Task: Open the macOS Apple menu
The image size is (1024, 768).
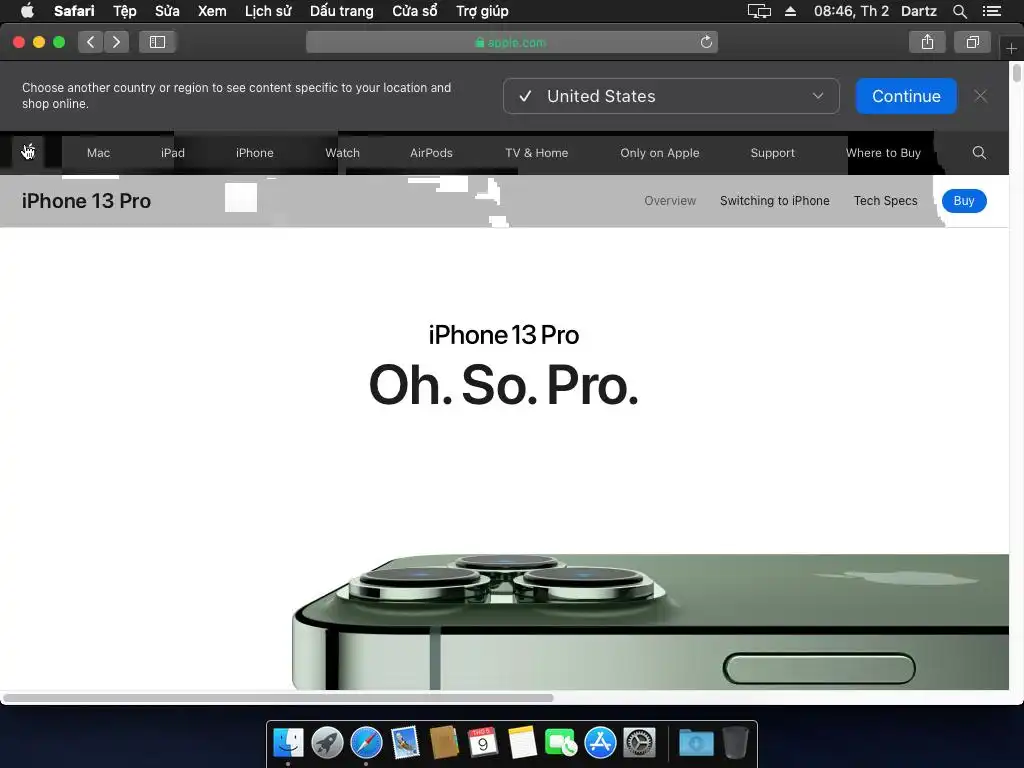Action: tap(27, 11)
